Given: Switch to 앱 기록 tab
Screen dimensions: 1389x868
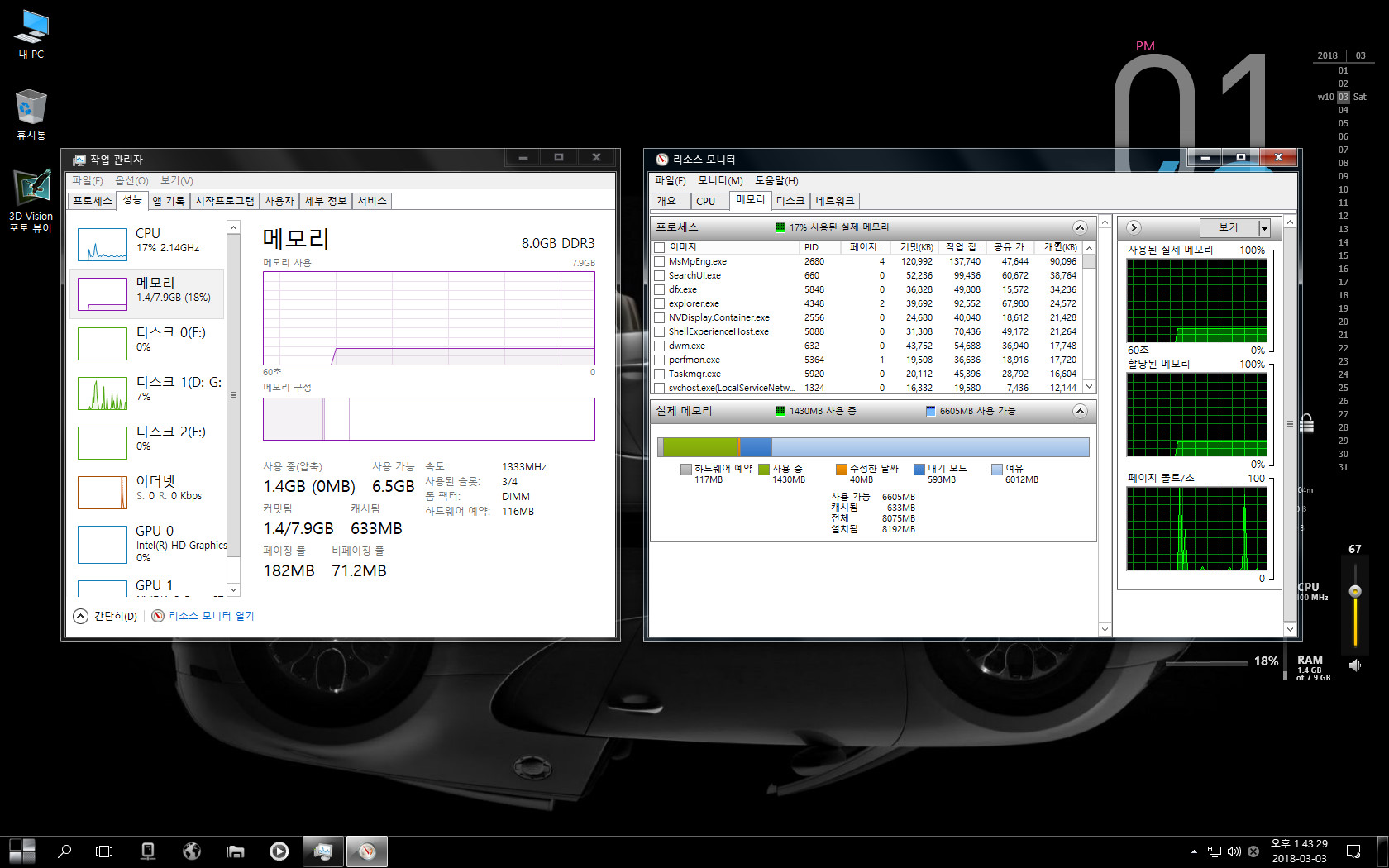Looking at the screenshot, I should [x=169, y=201].
